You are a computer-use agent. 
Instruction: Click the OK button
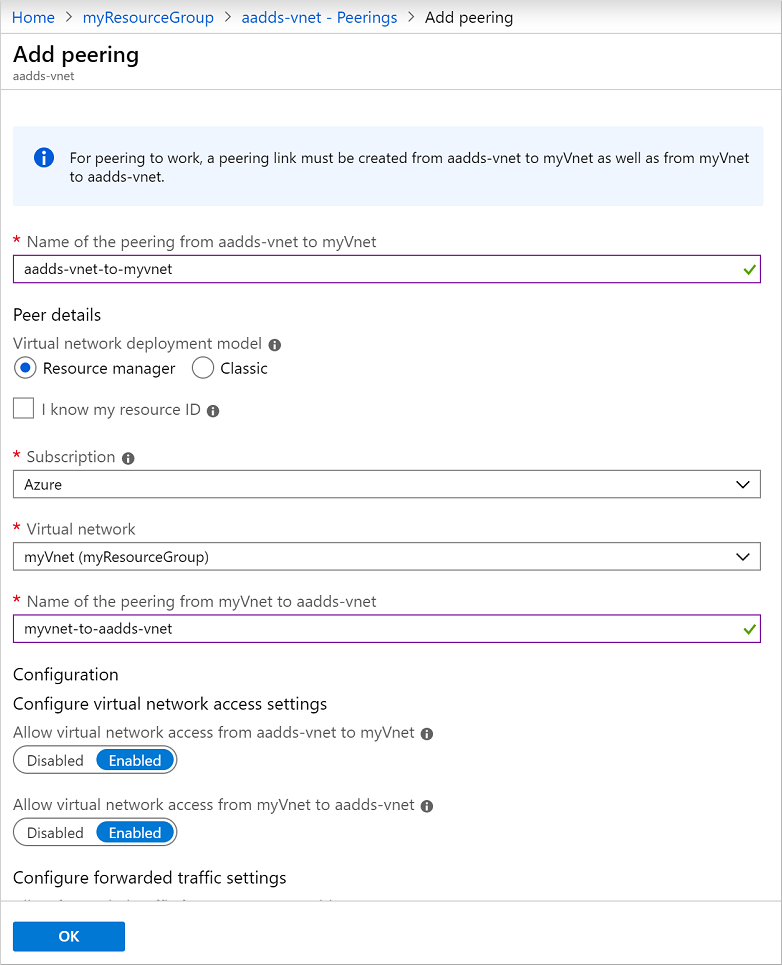tap(68, 936)
